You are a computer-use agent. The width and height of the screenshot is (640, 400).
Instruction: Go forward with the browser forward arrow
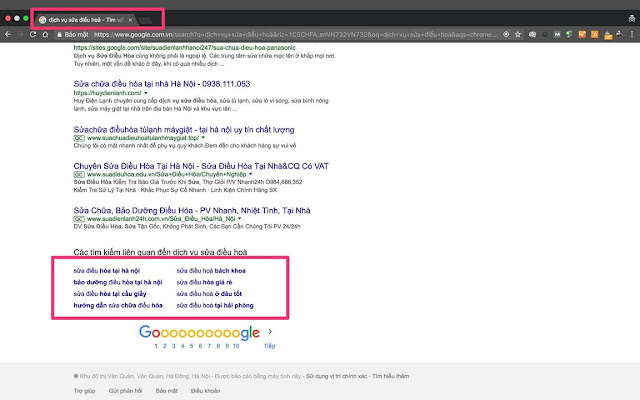click(x=20, y=35)
